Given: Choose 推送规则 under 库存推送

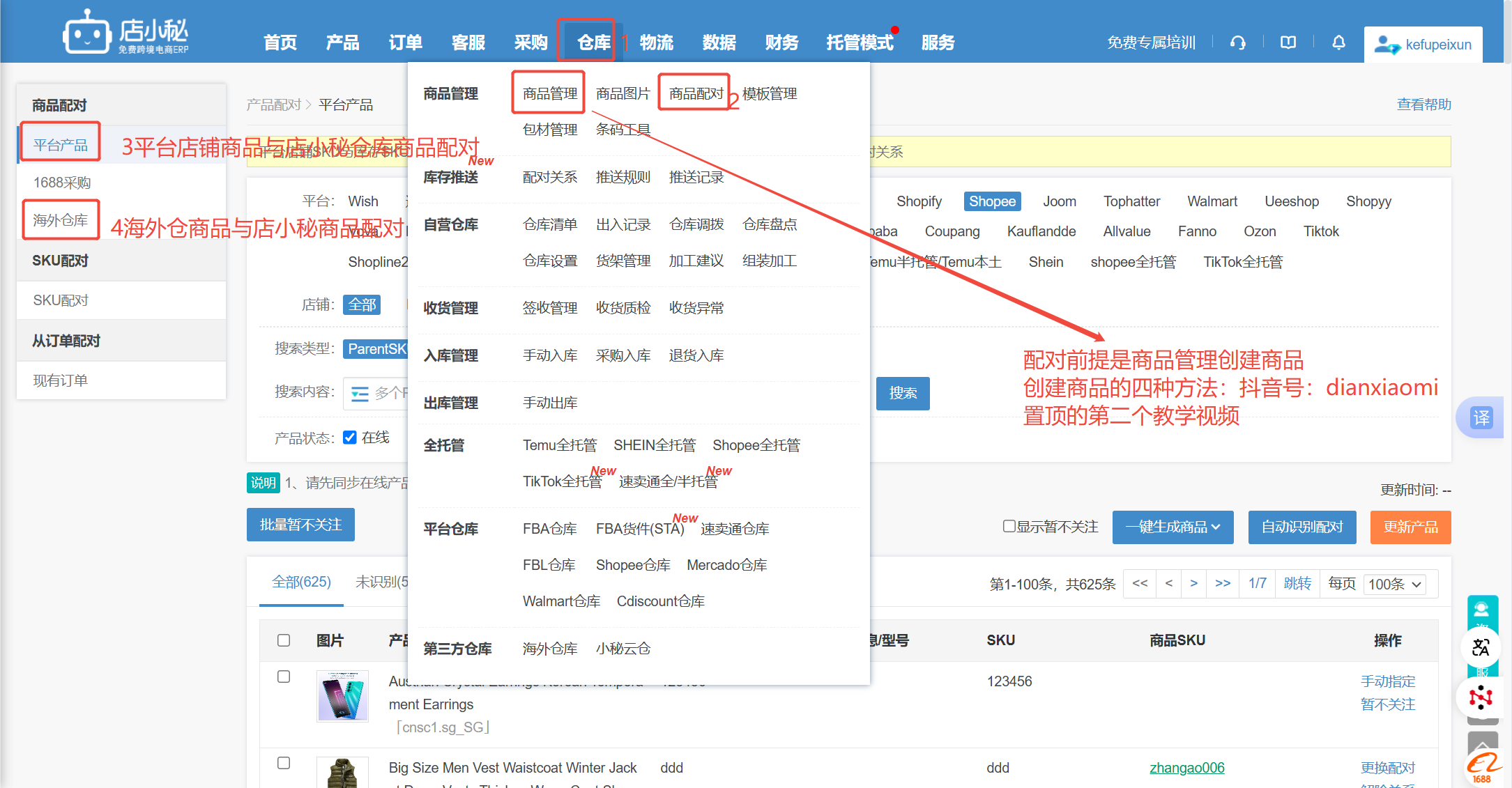Looking at the screenshot, I should (623, 177).
